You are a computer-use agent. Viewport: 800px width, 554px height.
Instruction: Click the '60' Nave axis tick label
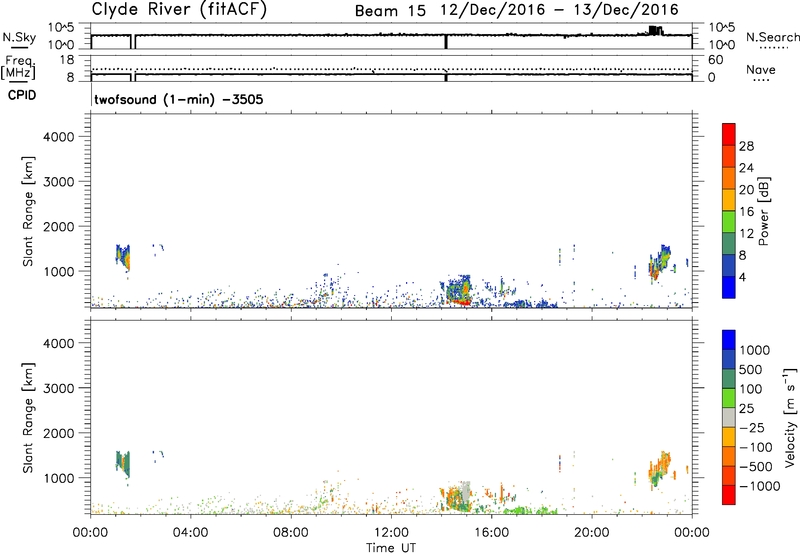[715, 60]
